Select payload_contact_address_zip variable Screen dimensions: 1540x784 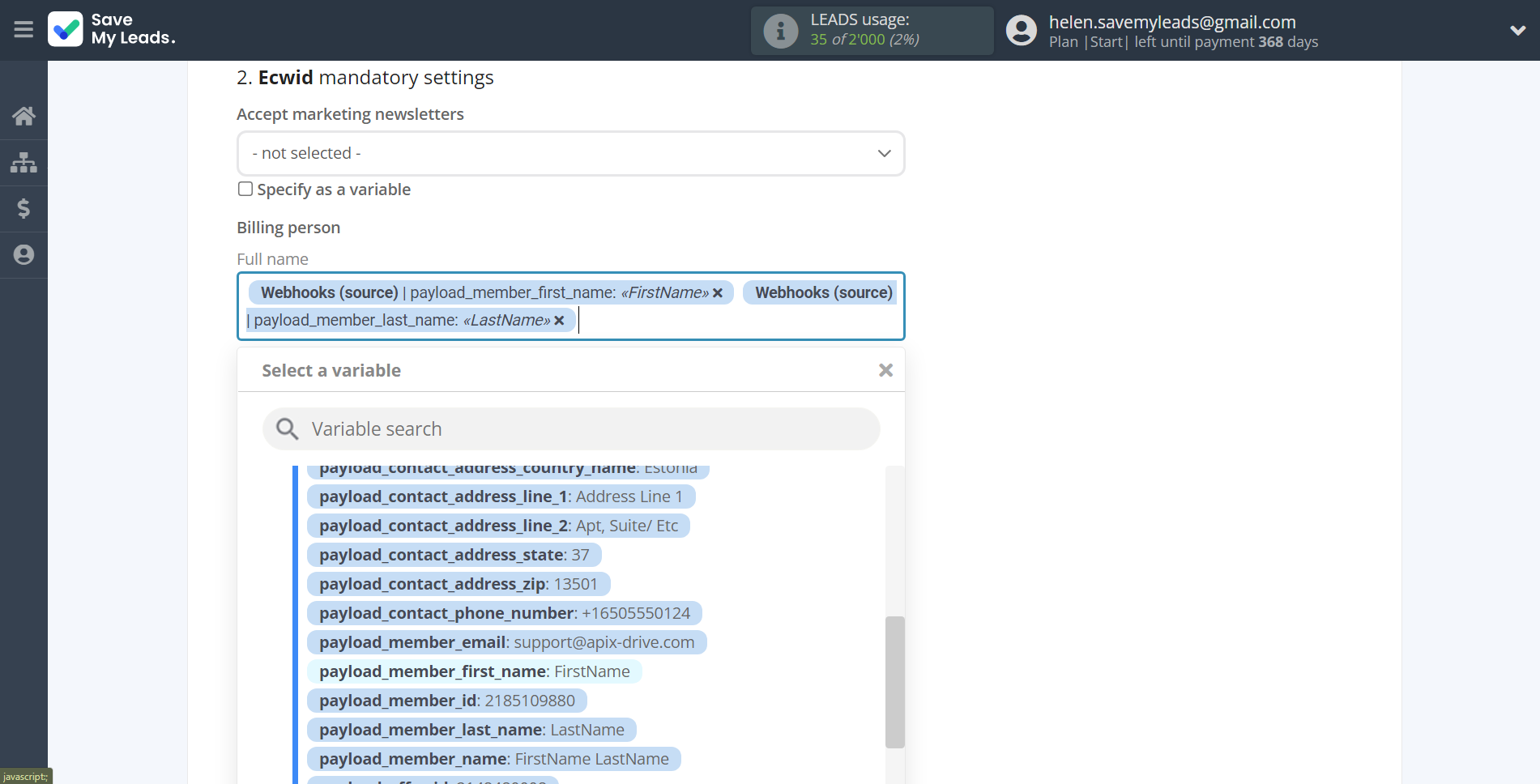coord(459,584)
